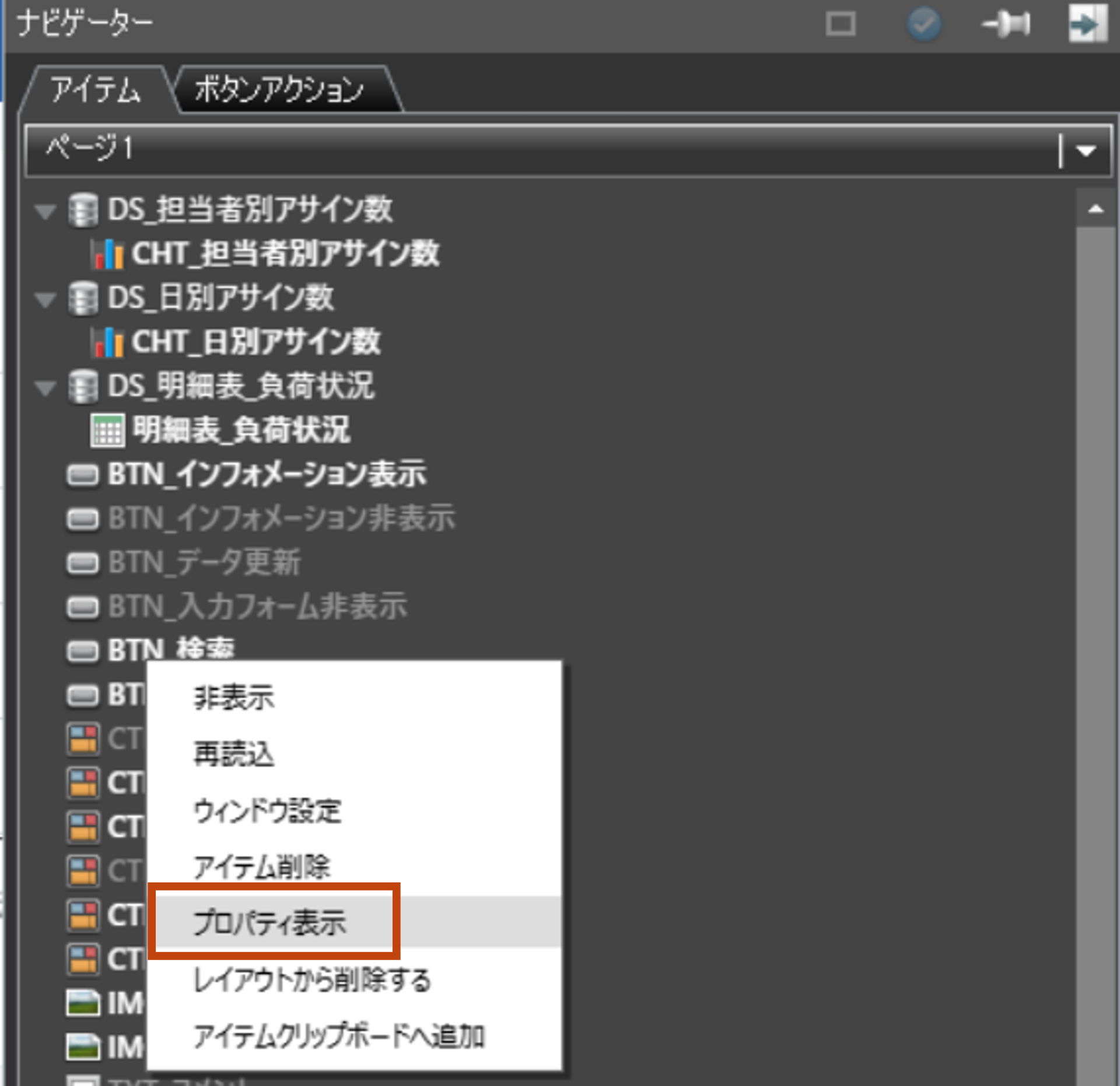Select BTN_データ更新 item
The width and height of the screenshot is (1120, 1086).
204,563
